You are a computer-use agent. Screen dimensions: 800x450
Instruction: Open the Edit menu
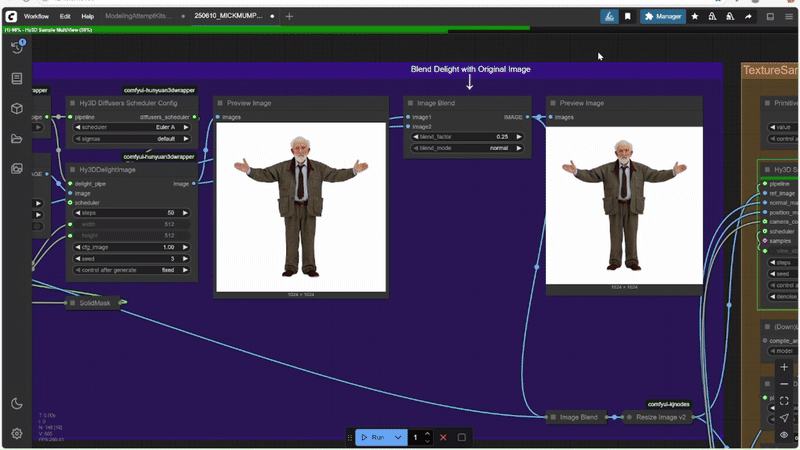(65, 16)
